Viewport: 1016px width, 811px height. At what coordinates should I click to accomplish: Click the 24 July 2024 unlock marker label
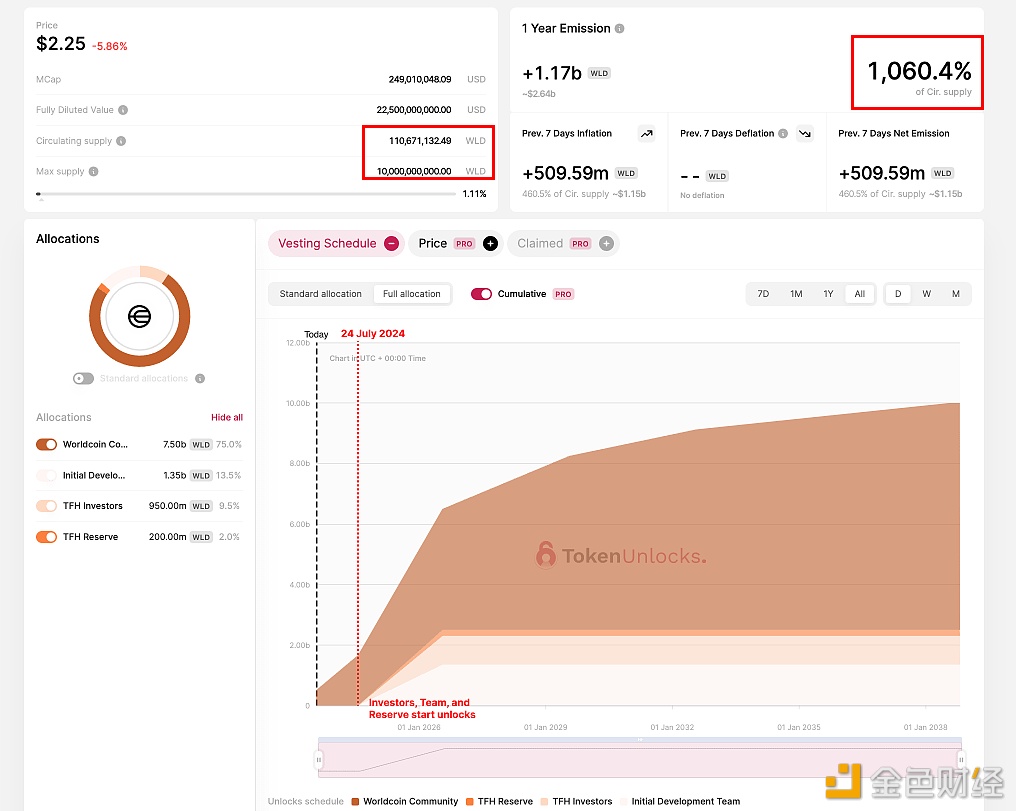(373, 334)
